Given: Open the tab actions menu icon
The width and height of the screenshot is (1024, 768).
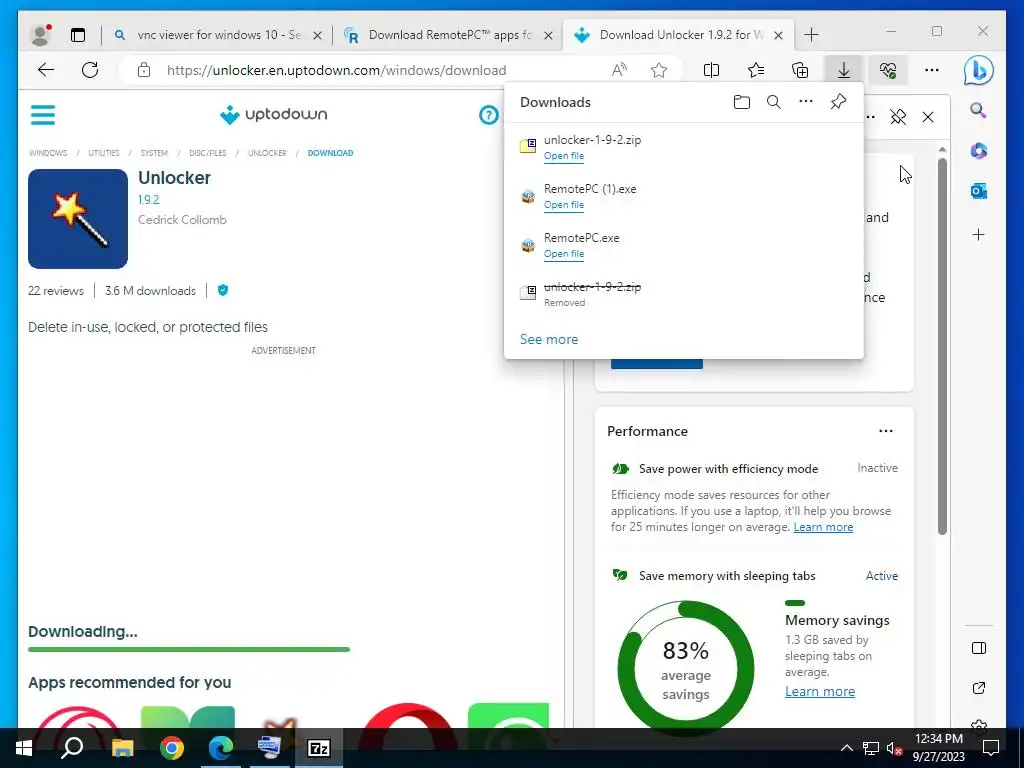Looking at the screenshot, I should click(78, 35).
